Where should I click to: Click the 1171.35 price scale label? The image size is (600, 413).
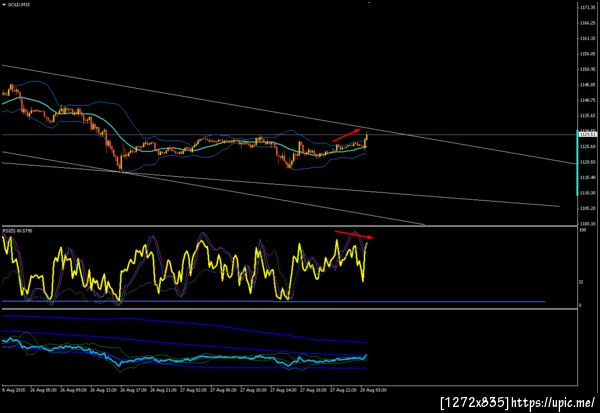coord(587,7)
